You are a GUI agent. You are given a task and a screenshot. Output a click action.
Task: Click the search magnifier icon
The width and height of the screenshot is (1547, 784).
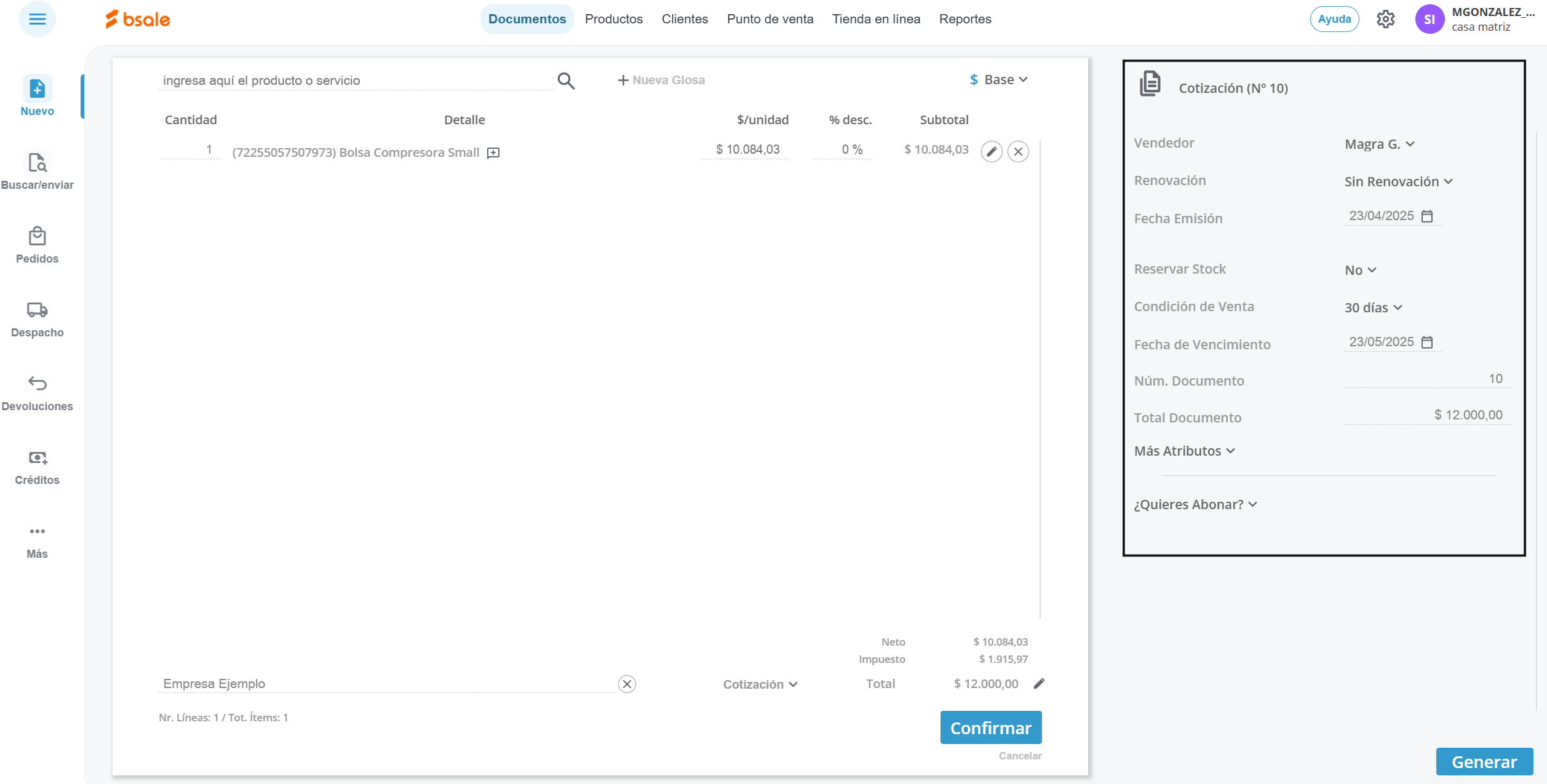pos(566,81)
